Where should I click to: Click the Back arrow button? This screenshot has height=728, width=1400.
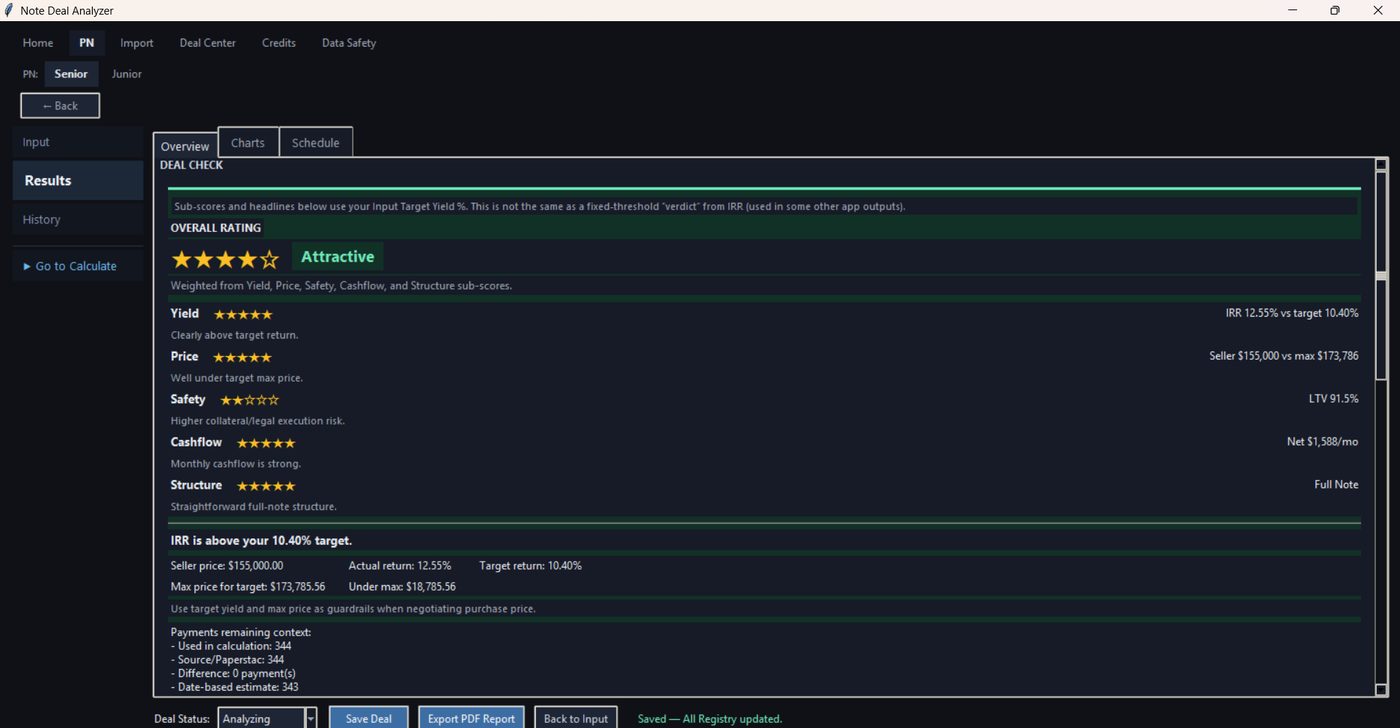point(60,105)
